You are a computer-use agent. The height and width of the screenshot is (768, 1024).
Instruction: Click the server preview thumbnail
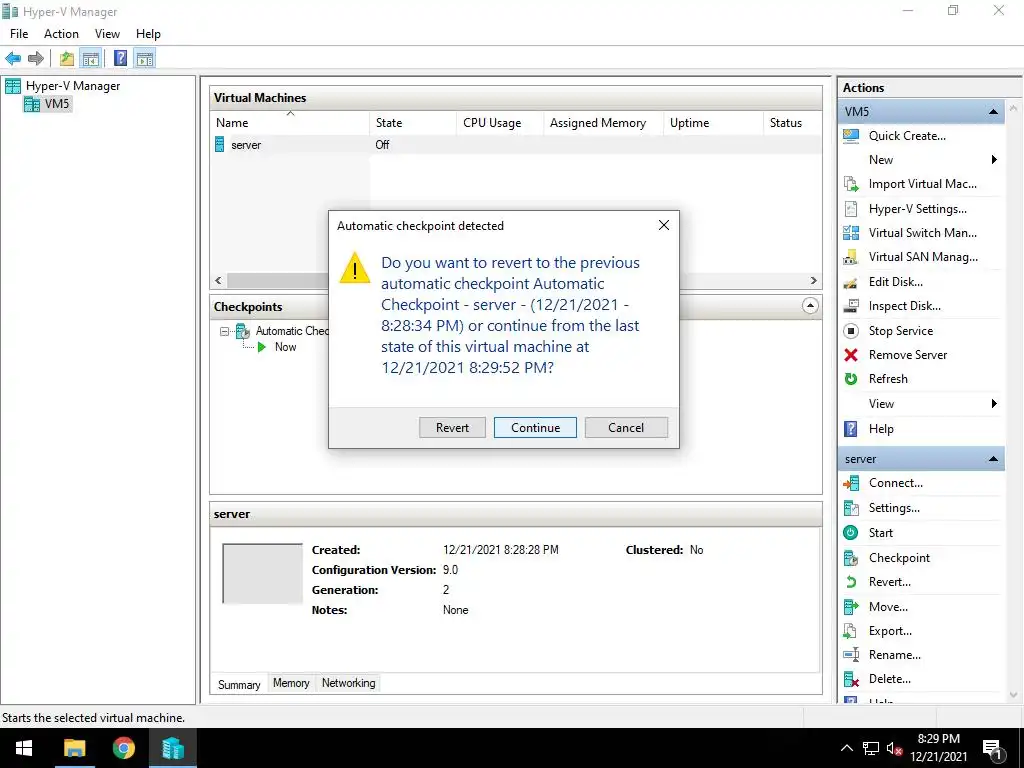point(263,573)
